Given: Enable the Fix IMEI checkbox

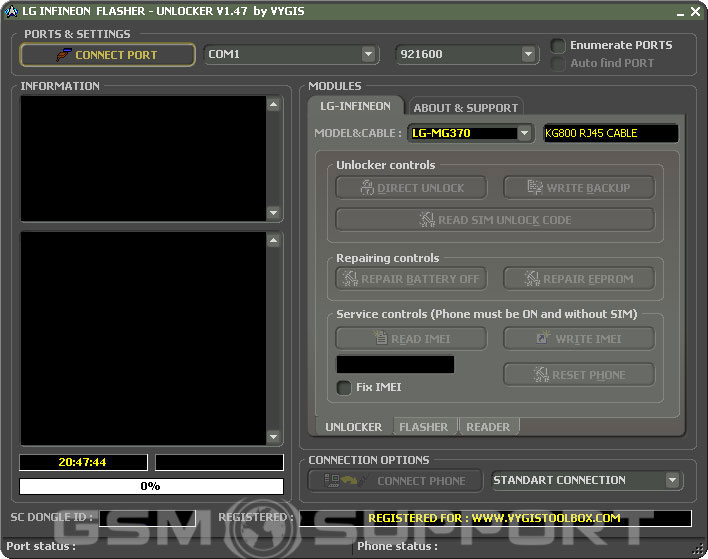Looking at the screenshot, I should 344,387.
